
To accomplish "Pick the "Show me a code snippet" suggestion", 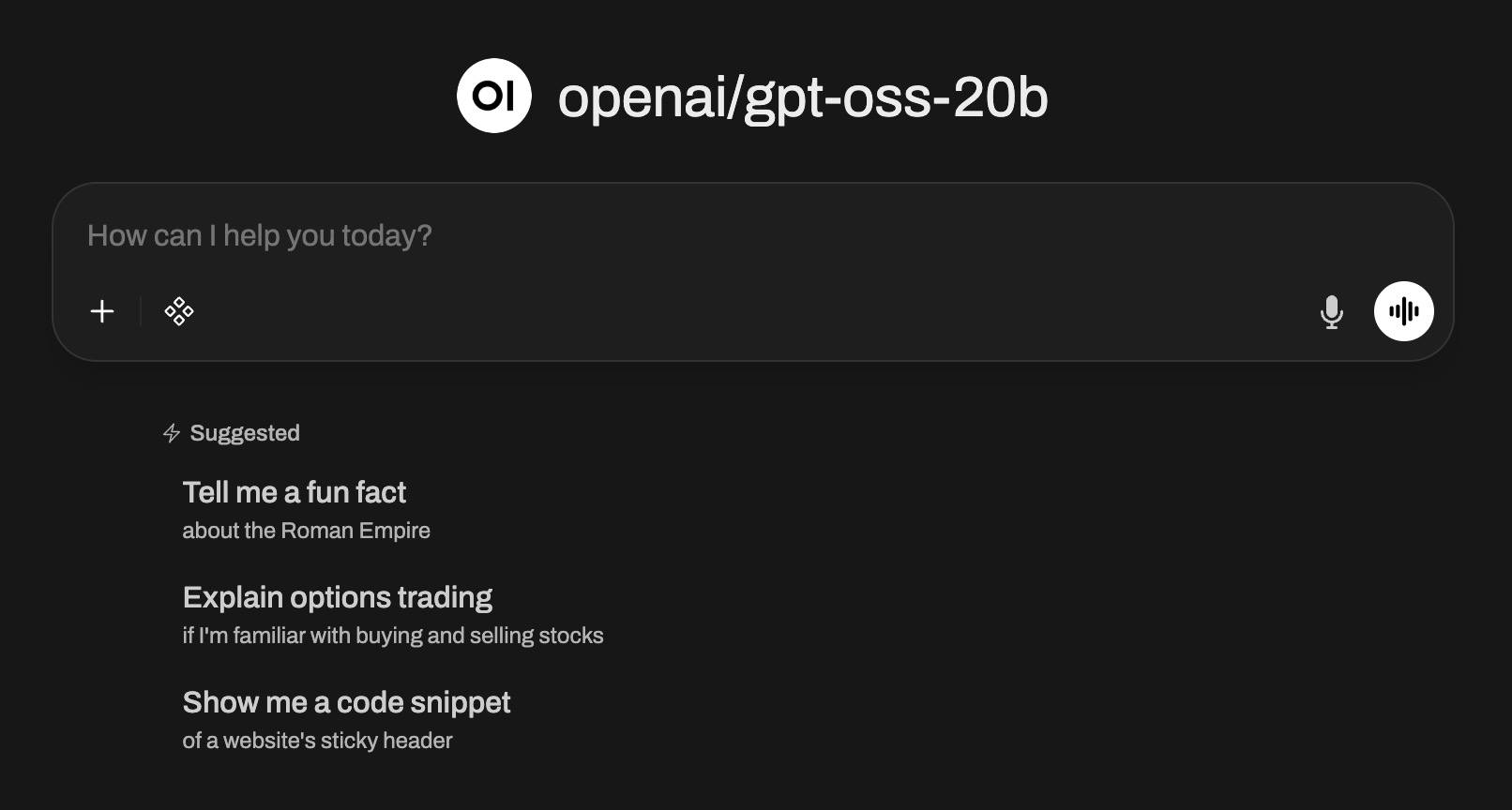I will click(x=346, y=702).
